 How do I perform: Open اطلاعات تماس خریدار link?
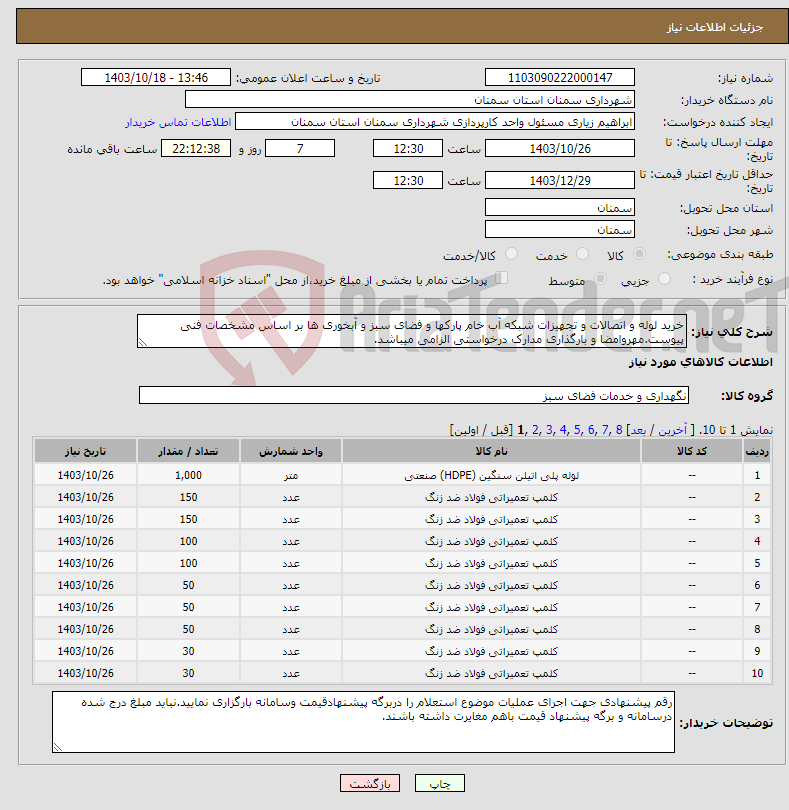178,122
